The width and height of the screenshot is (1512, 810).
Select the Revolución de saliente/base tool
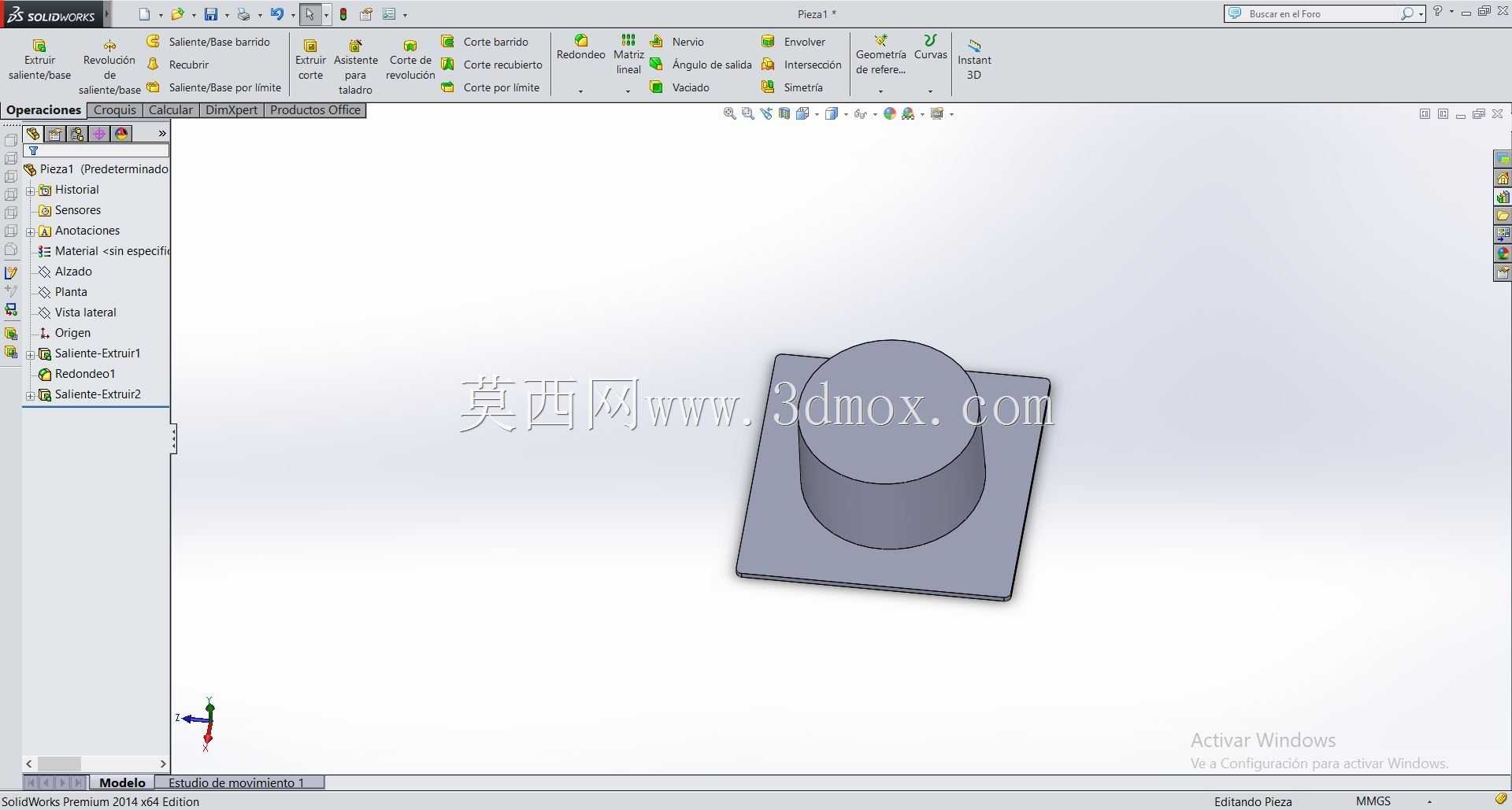109,67
